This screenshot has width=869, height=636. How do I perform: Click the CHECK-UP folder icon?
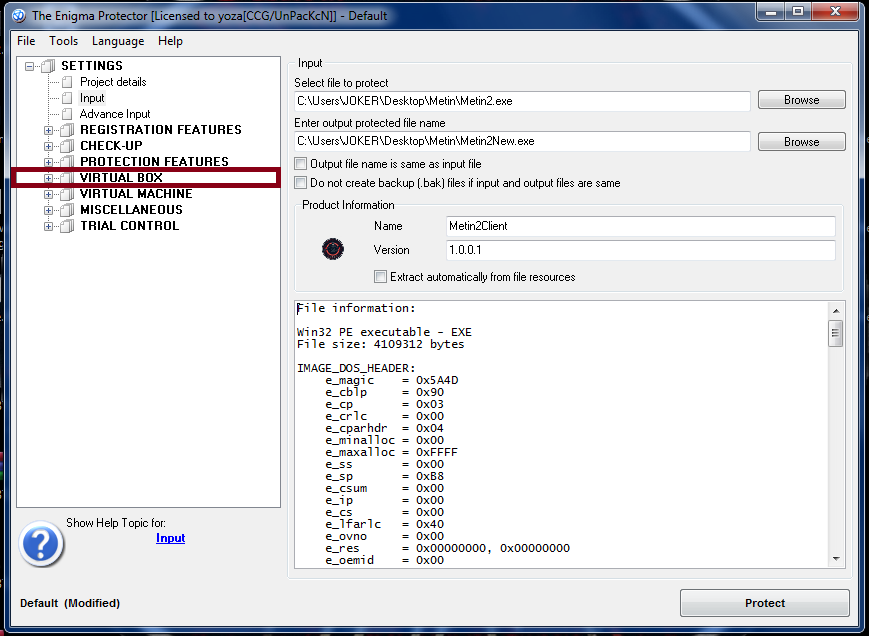point(67,146)
